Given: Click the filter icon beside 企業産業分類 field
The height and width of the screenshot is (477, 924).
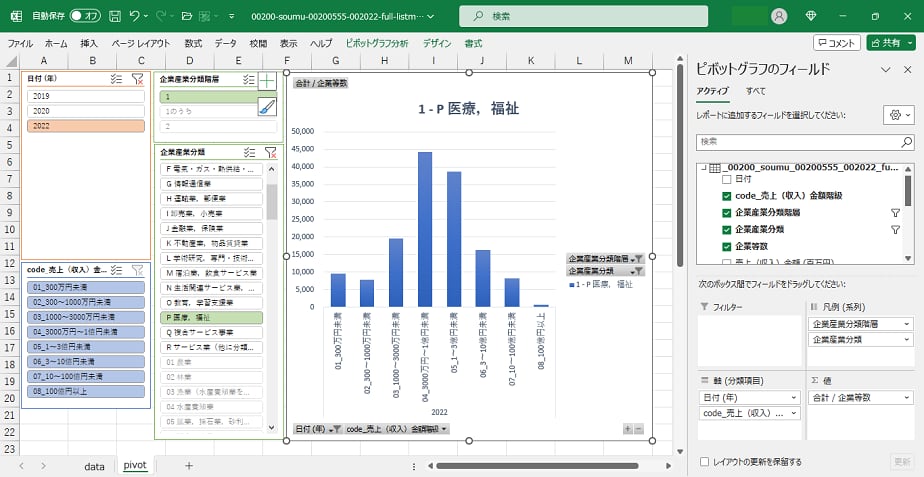Looking at the screenshot, I should [x=895, y=229].
